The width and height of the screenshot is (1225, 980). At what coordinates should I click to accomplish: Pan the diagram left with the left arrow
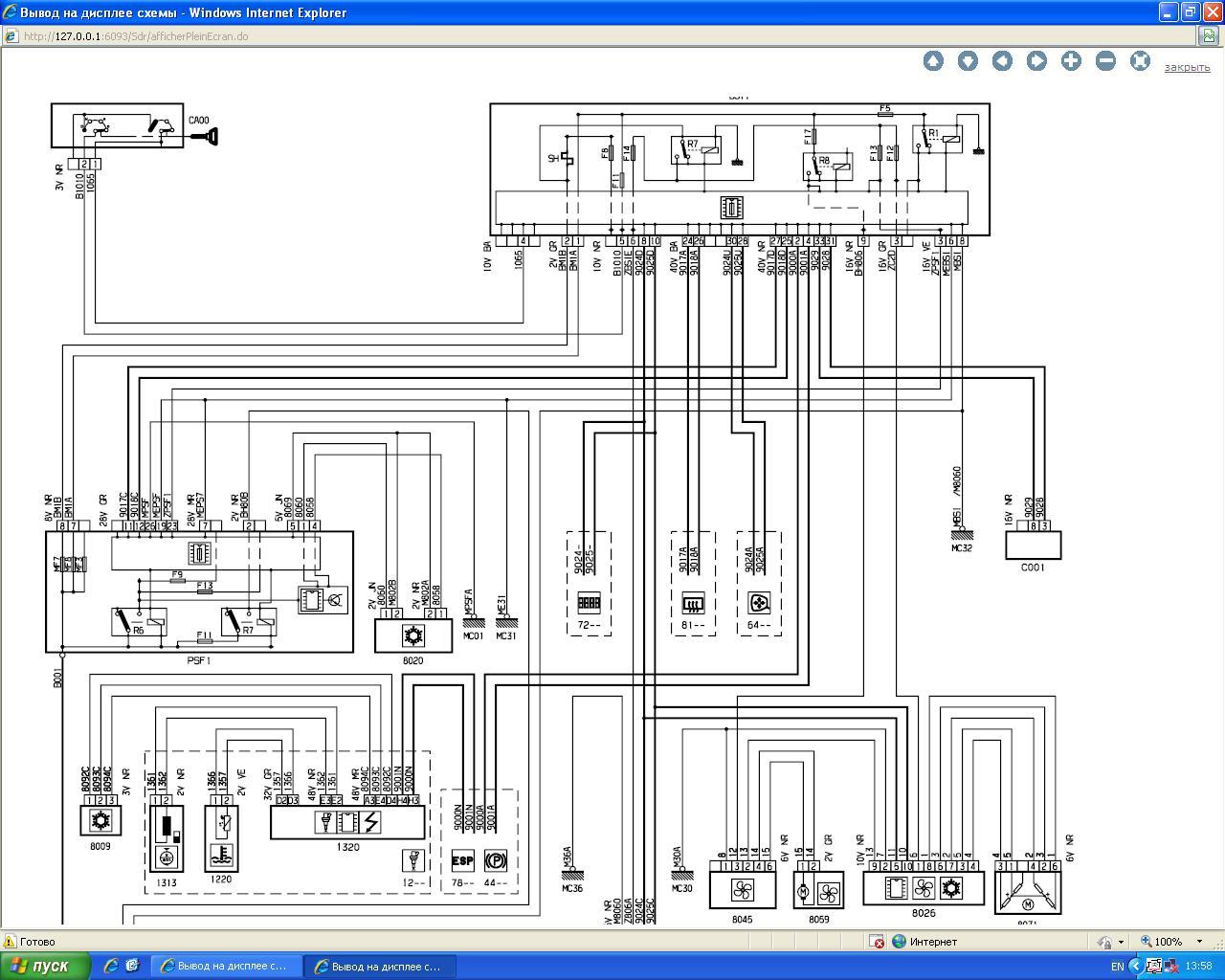pos(1002,60)
